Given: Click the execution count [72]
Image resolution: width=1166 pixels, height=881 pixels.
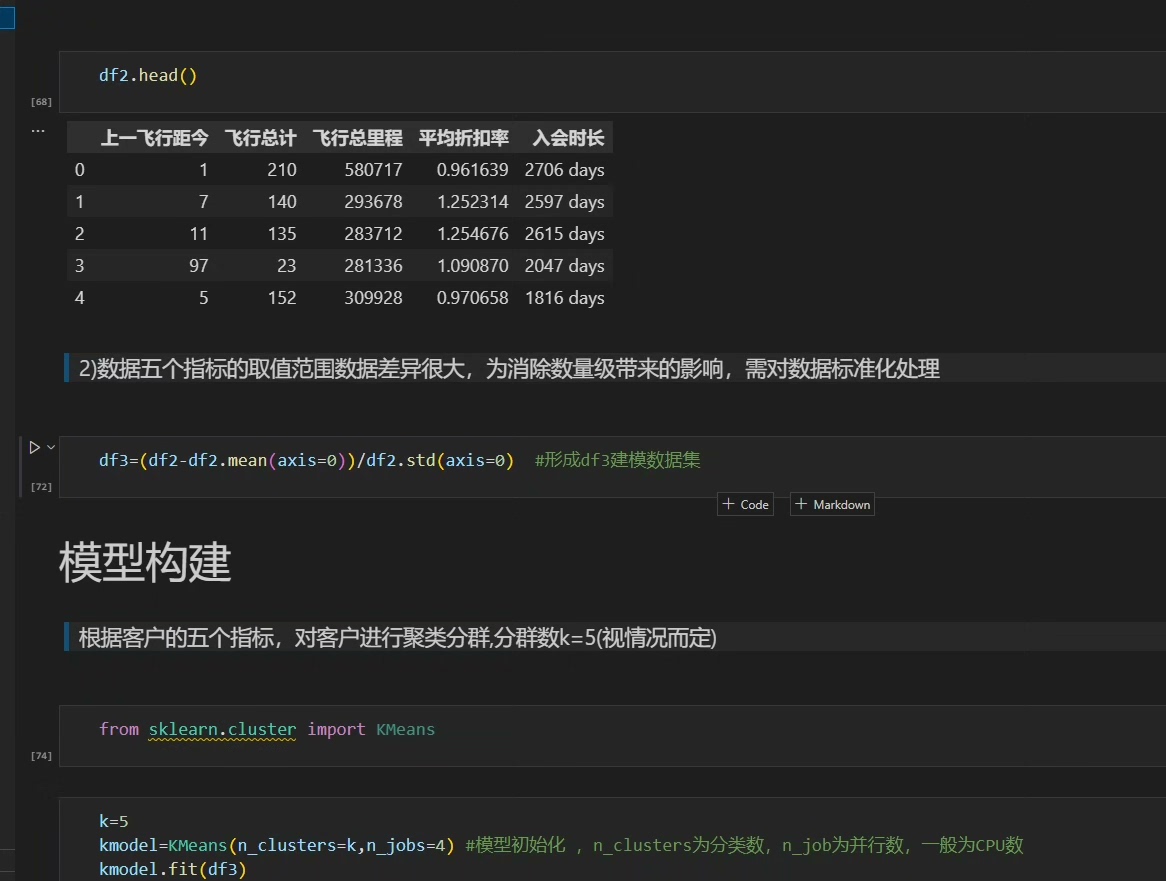Looking at the screenshot, I should [41, 487].
